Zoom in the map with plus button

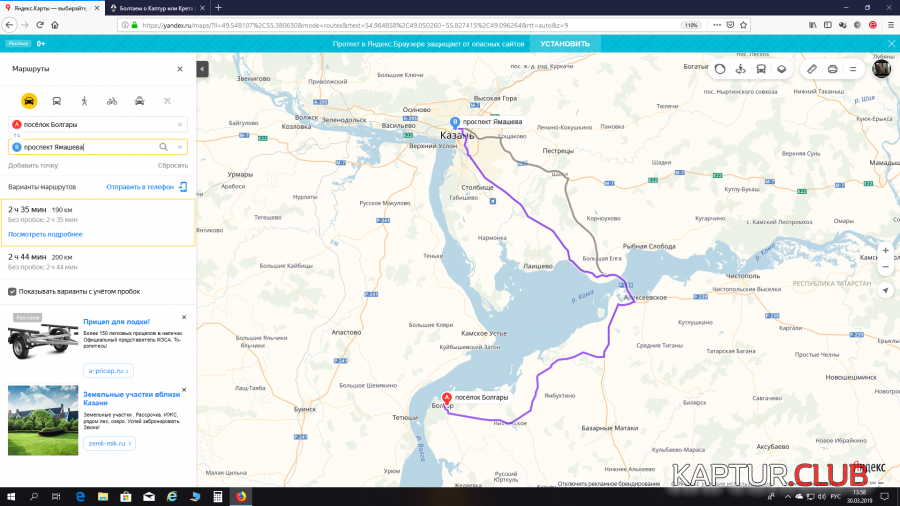885,250
